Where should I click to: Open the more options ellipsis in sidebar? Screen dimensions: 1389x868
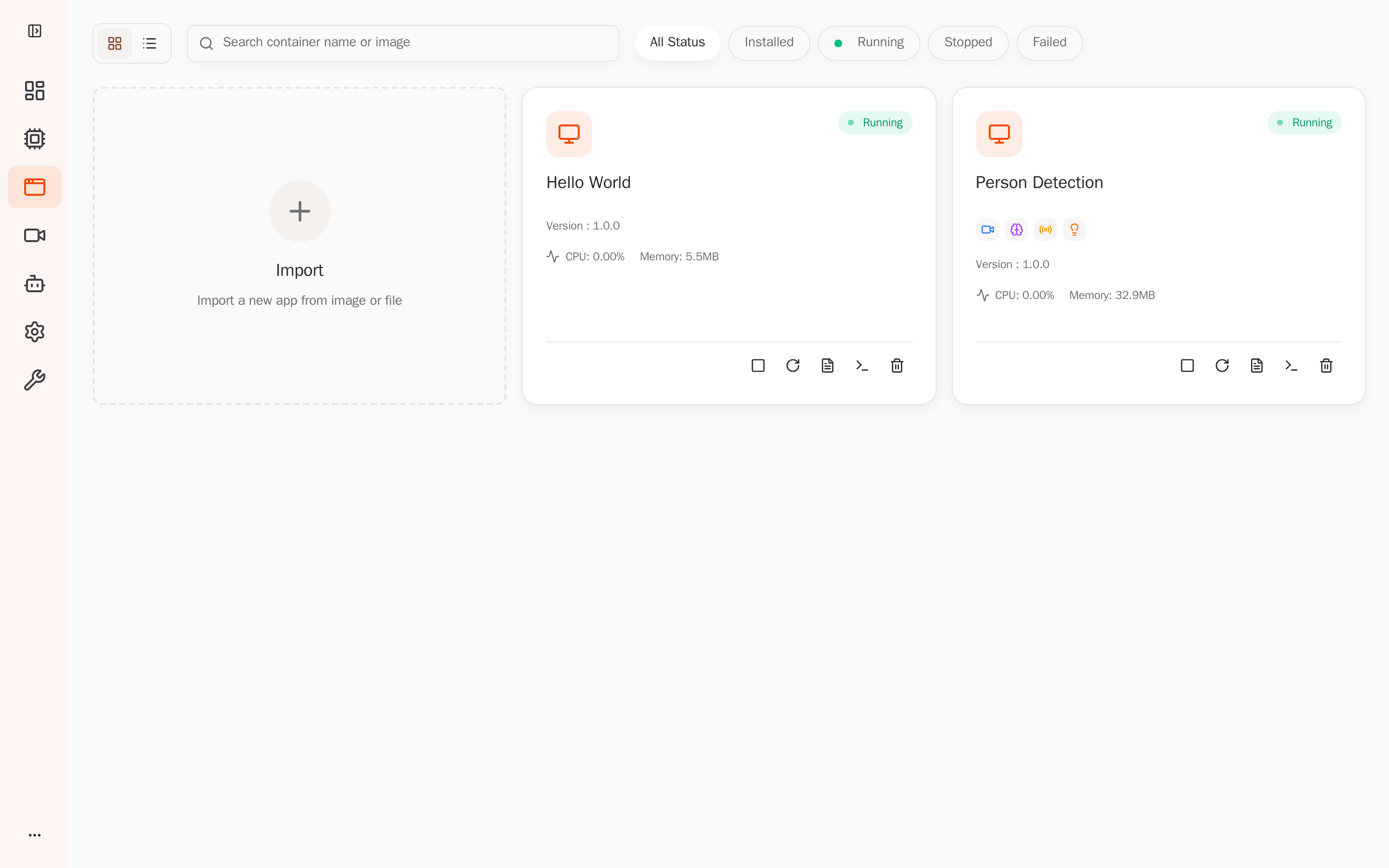[x=34, y=835]
